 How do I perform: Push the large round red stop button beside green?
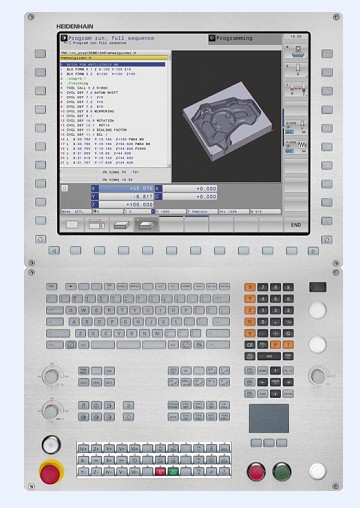(256, 472)
